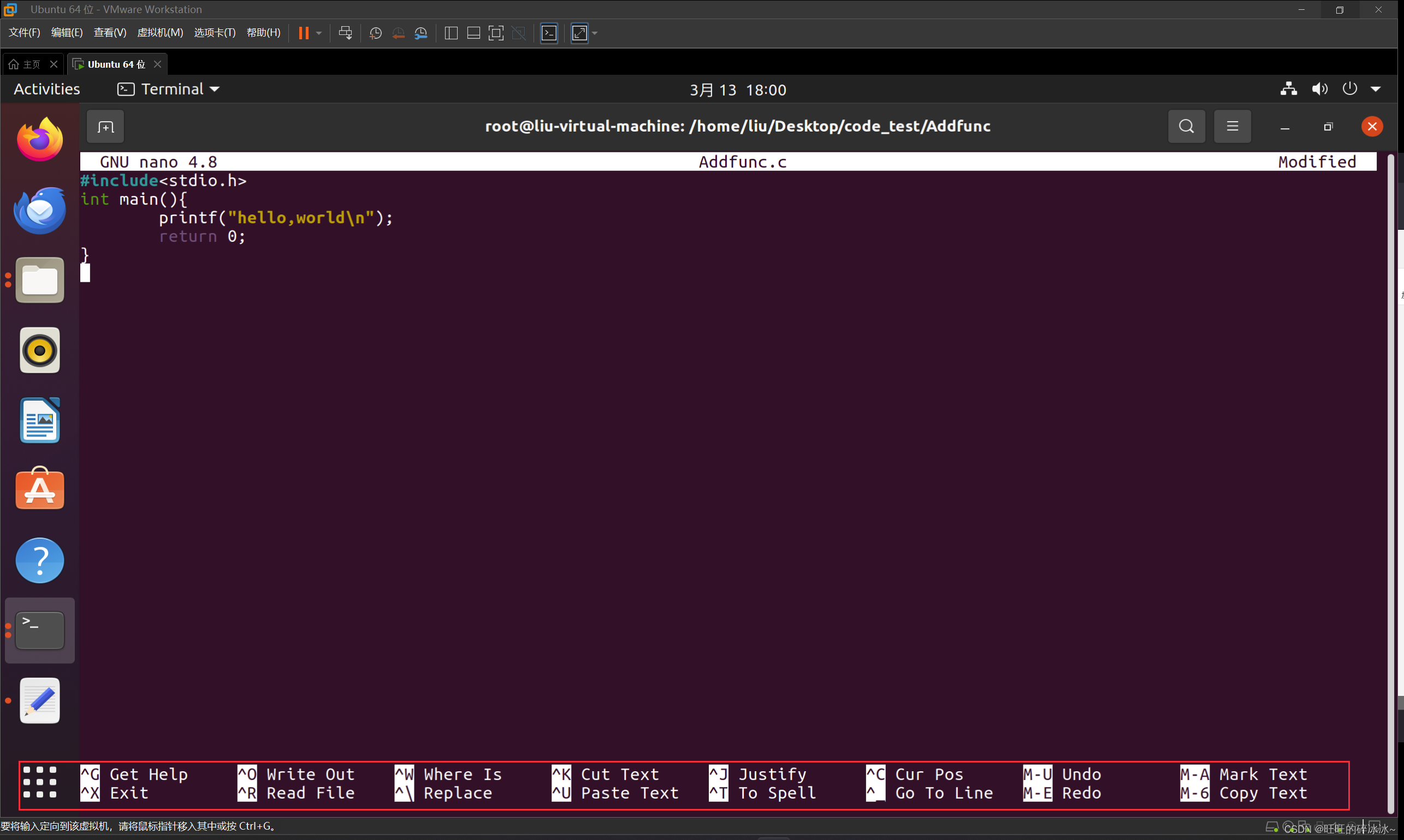Screen dimensions: 1404x840
Task: Click the closing brace line in code
Action: click(85, 255)
